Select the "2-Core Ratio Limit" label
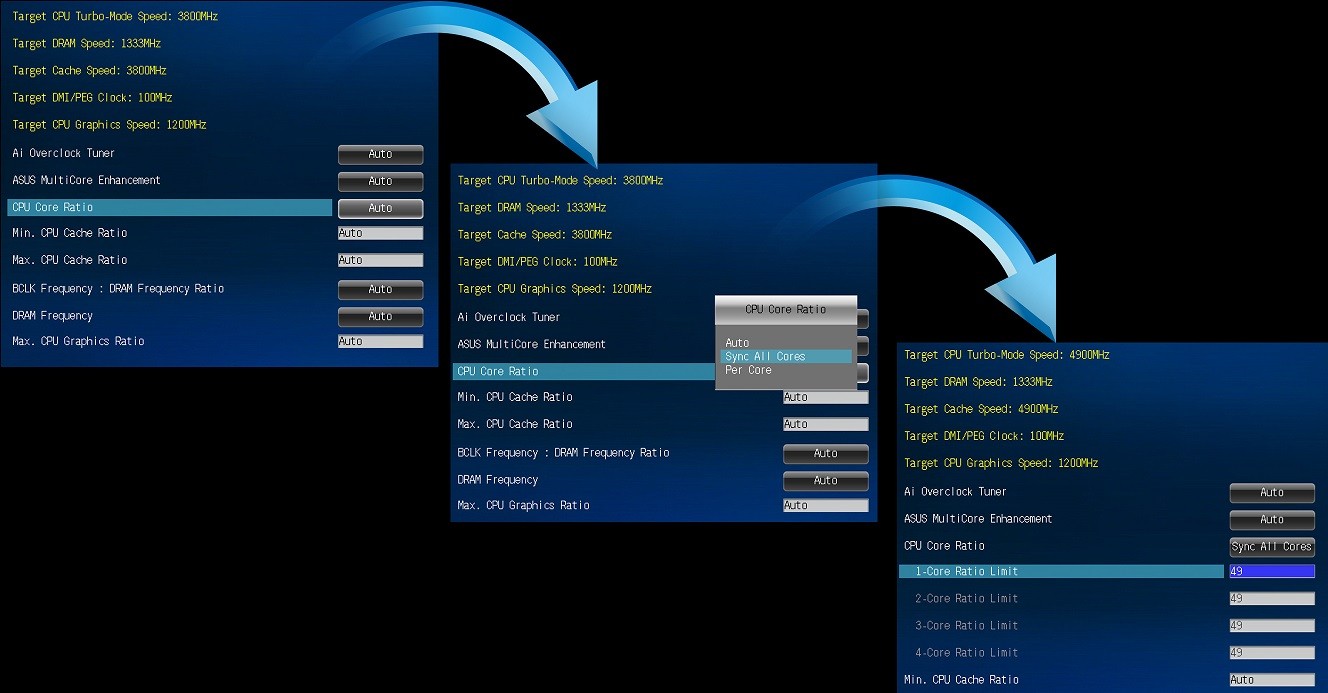The height and width of the screenshot is (693, 1328). click(966, 599)
